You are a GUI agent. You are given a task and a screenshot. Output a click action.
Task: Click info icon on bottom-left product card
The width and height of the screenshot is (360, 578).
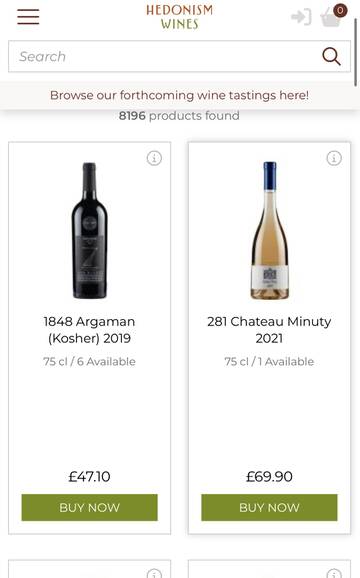[154, 573]
